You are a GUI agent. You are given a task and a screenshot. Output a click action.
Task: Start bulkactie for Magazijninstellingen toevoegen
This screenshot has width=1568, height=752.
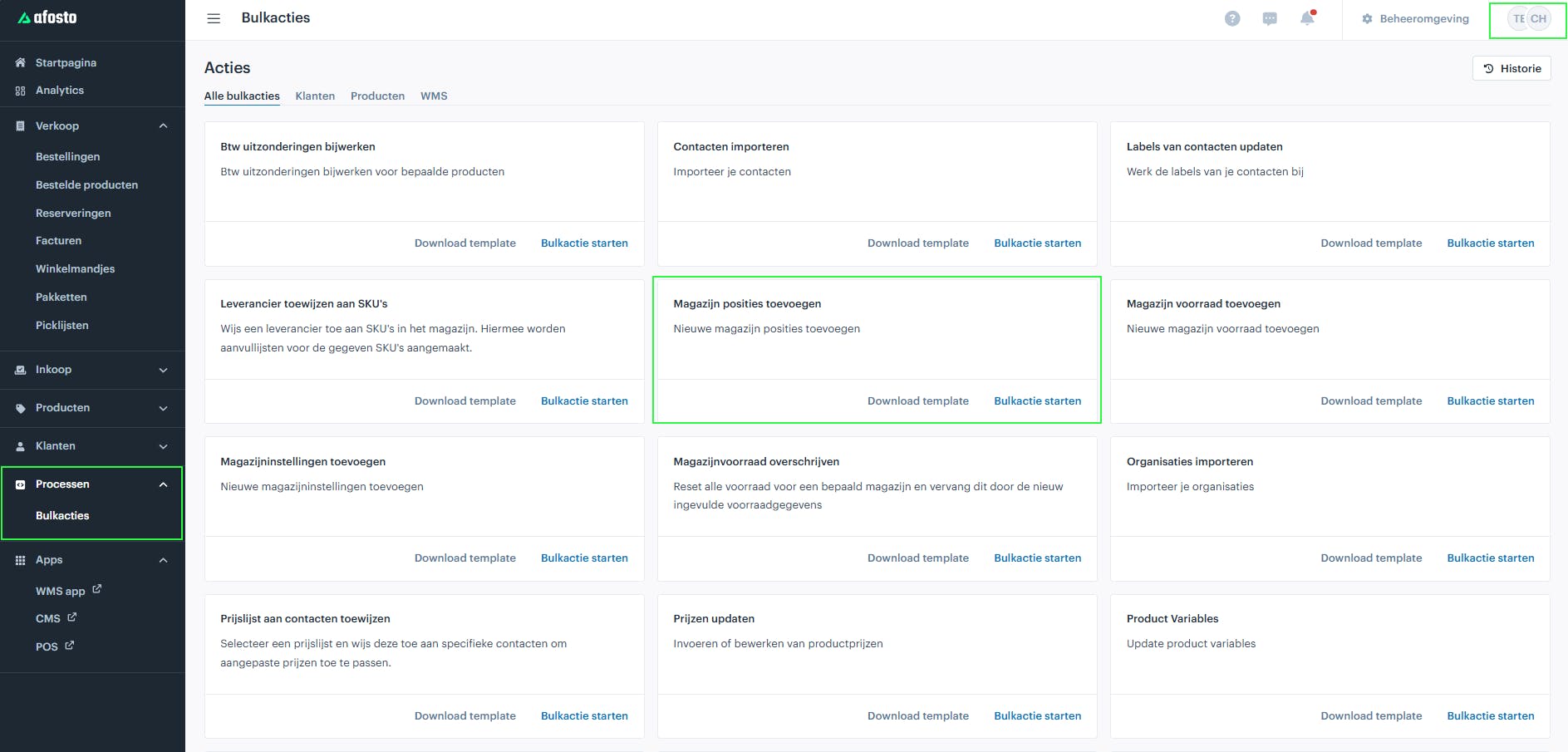[x=584, y=558]
